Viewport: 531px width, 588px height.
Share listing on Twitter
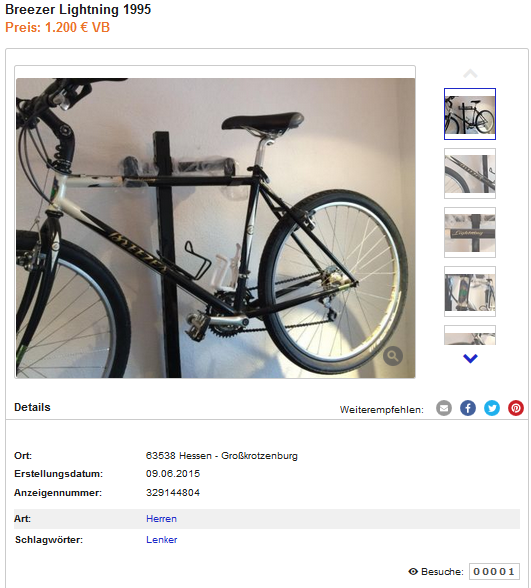click(492, 408)
